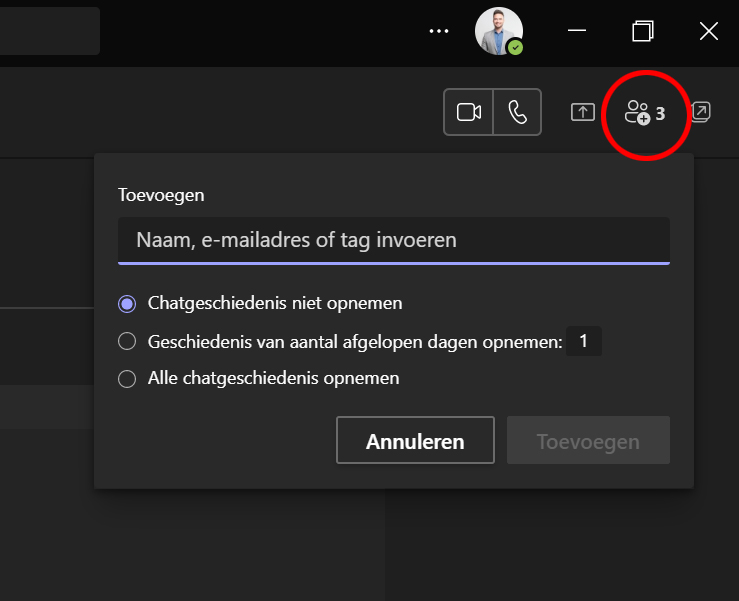The image size is (739, 601).
Task: Click the 'Naam, e-mailadres of tag invoeren' field
Action: tap(393, 241)
